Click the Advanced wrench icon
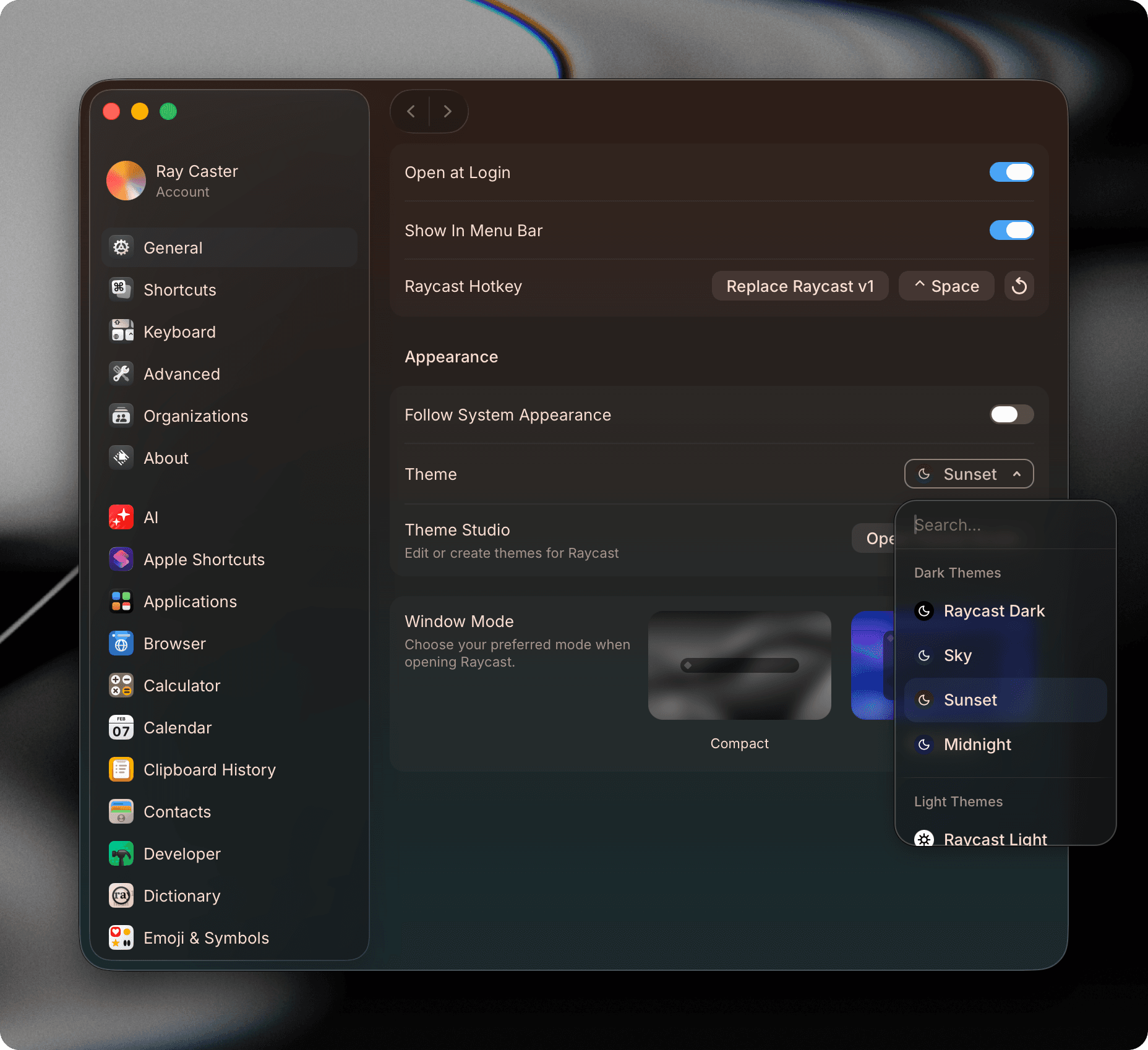This screenshot has width=1148, height=1050. tap(121, 373)
